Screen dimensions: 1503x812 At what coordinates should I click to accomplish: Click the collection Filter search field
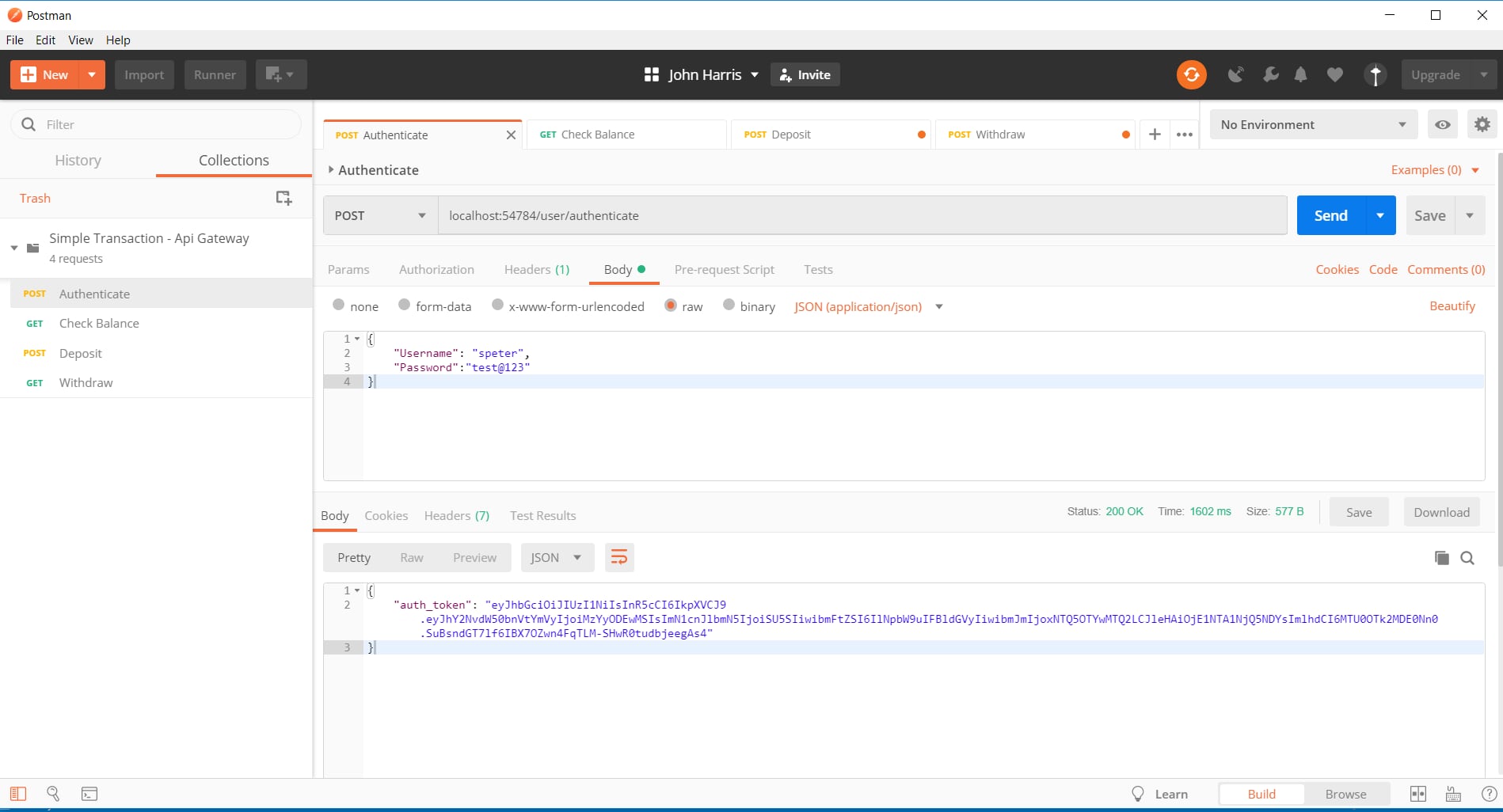156,124
